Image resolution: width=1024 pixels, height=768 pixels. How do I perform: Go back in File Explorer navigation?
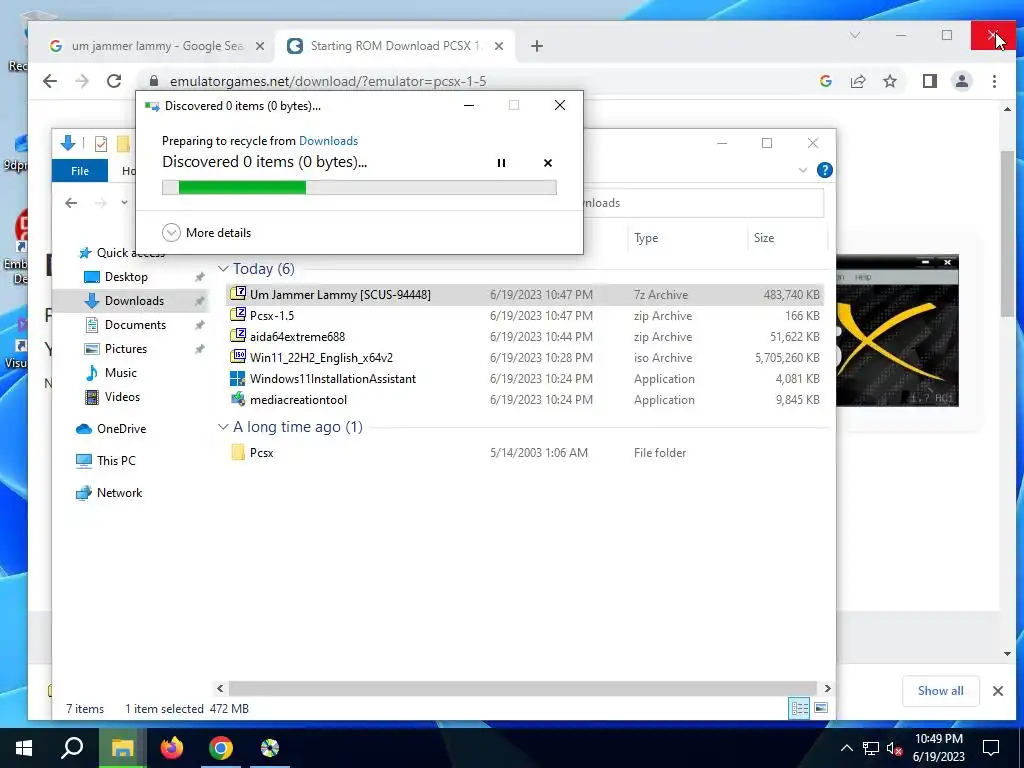pos(71,203)
